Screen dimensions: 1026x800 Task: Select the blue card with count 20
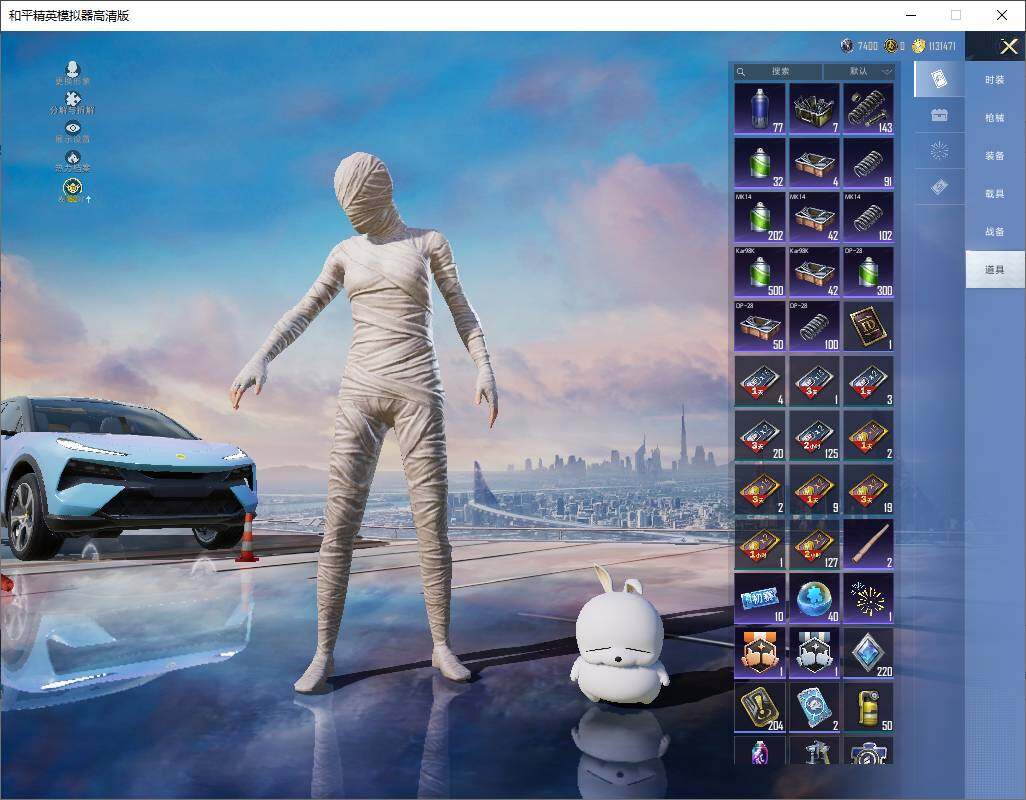pyautogui.click(x=760, y=435)
